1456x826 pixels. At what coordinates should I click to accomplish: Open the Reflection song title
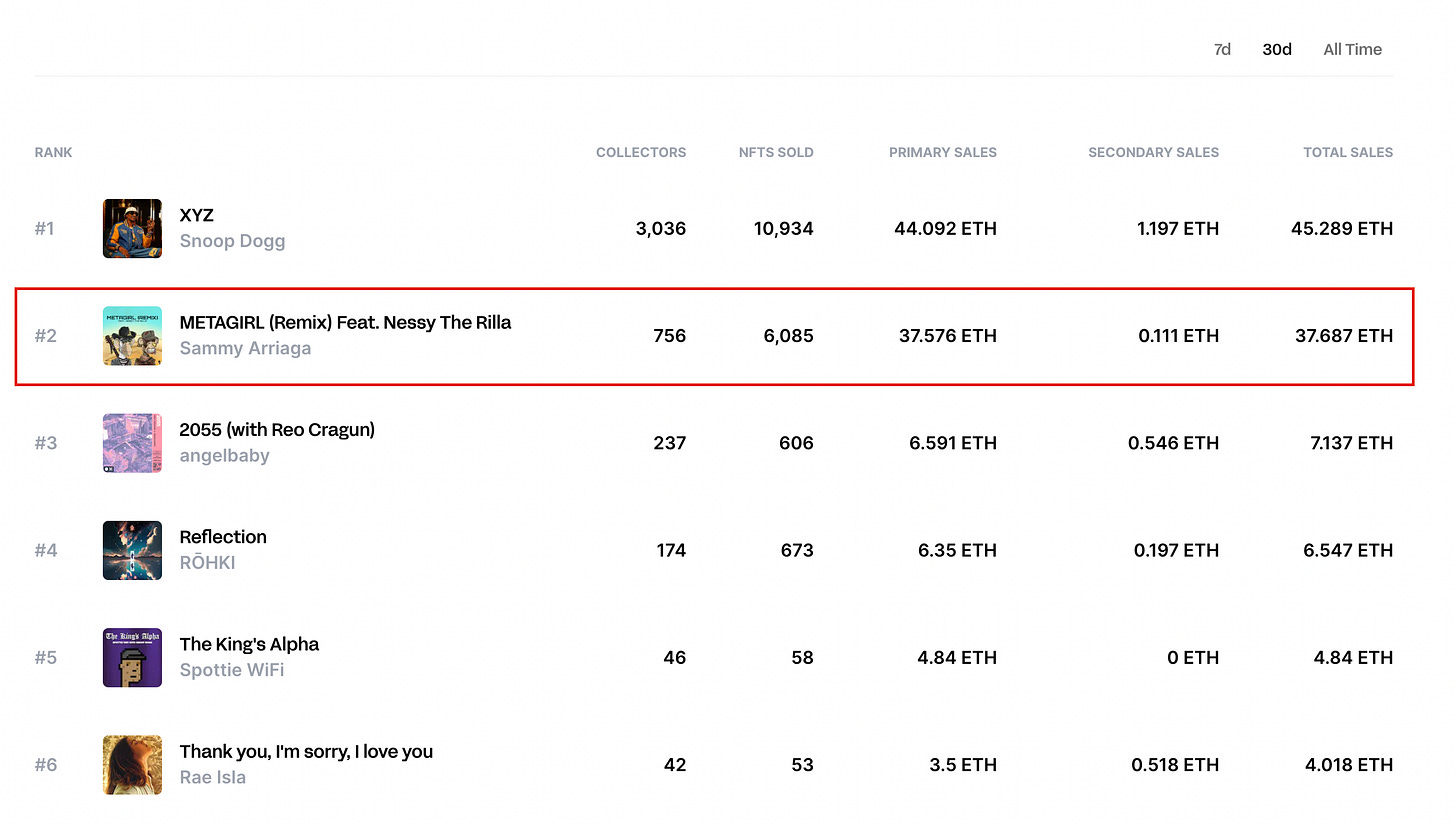223,537
